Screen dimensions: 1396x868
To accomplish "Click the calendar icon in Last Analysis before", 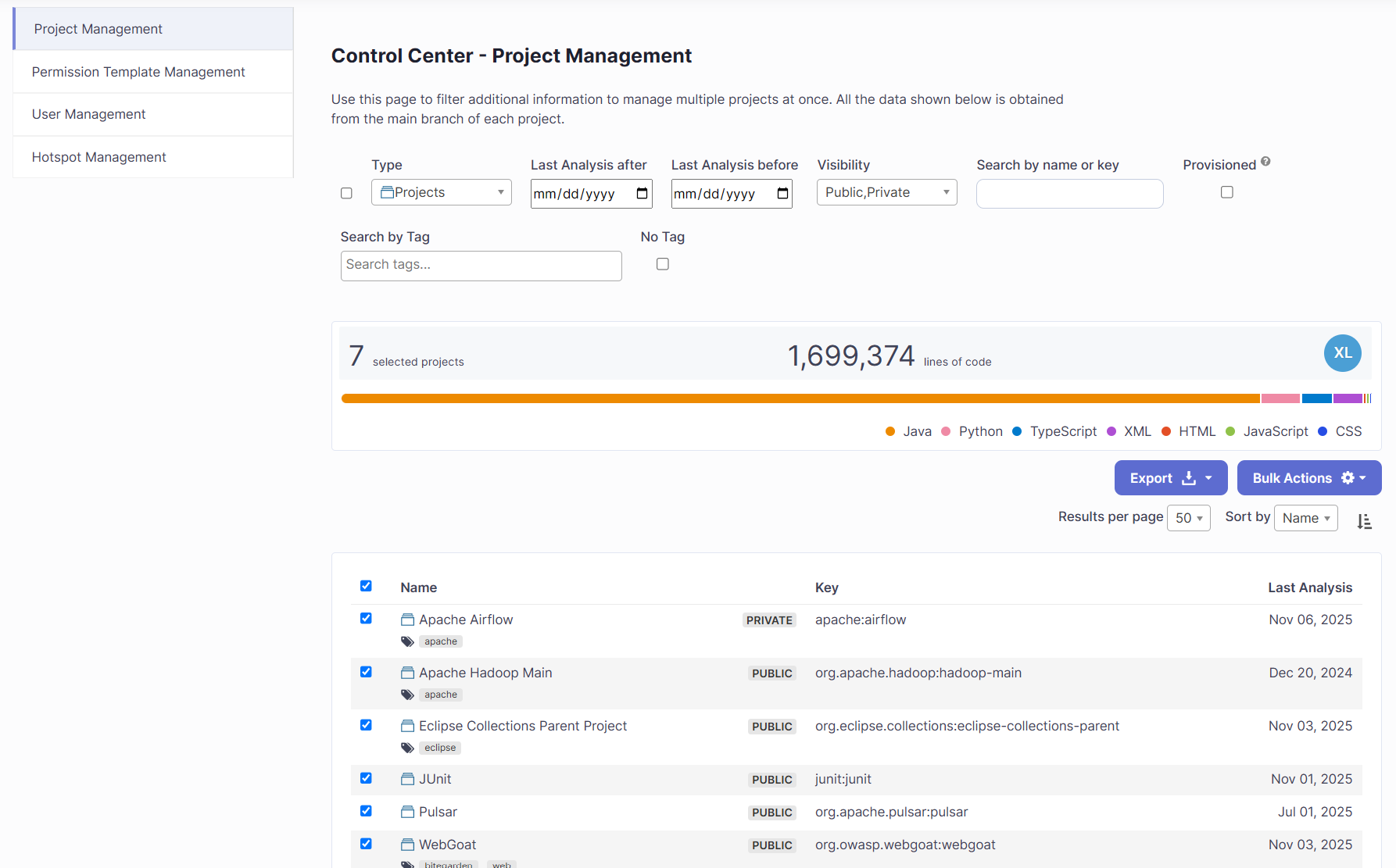I will tap(782, 194).
